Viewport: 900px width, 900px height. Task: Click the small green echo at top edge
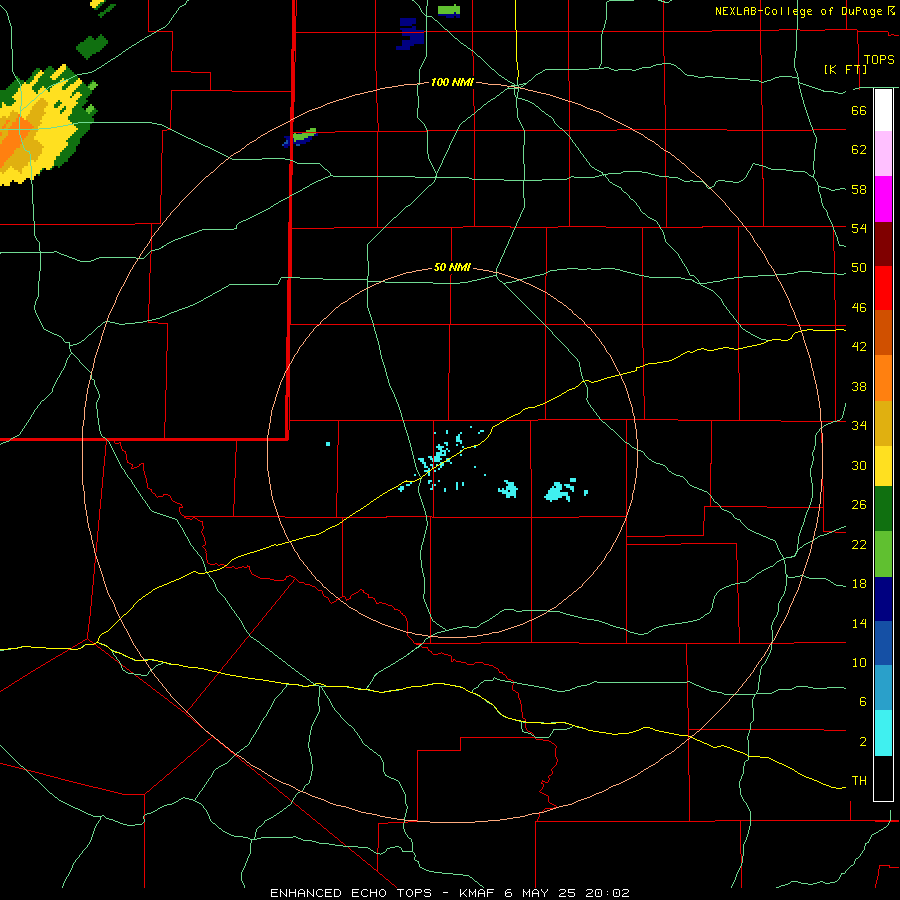tap(449, 10)
